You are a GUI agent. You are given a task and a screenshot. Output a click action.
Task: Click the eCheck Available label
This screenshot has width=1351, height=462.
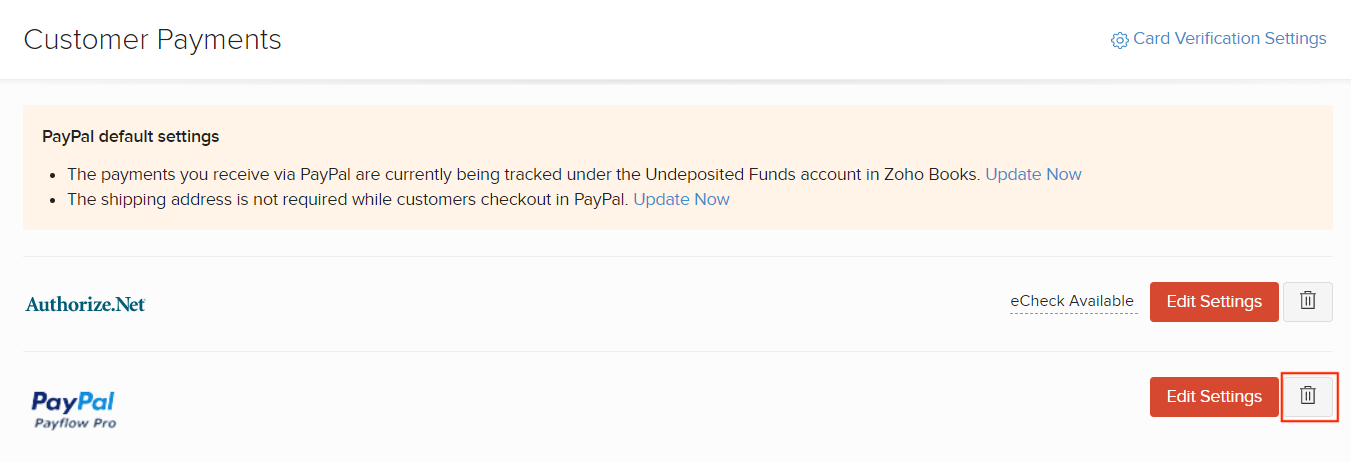pyautogui.click(x=1072, y=301)
